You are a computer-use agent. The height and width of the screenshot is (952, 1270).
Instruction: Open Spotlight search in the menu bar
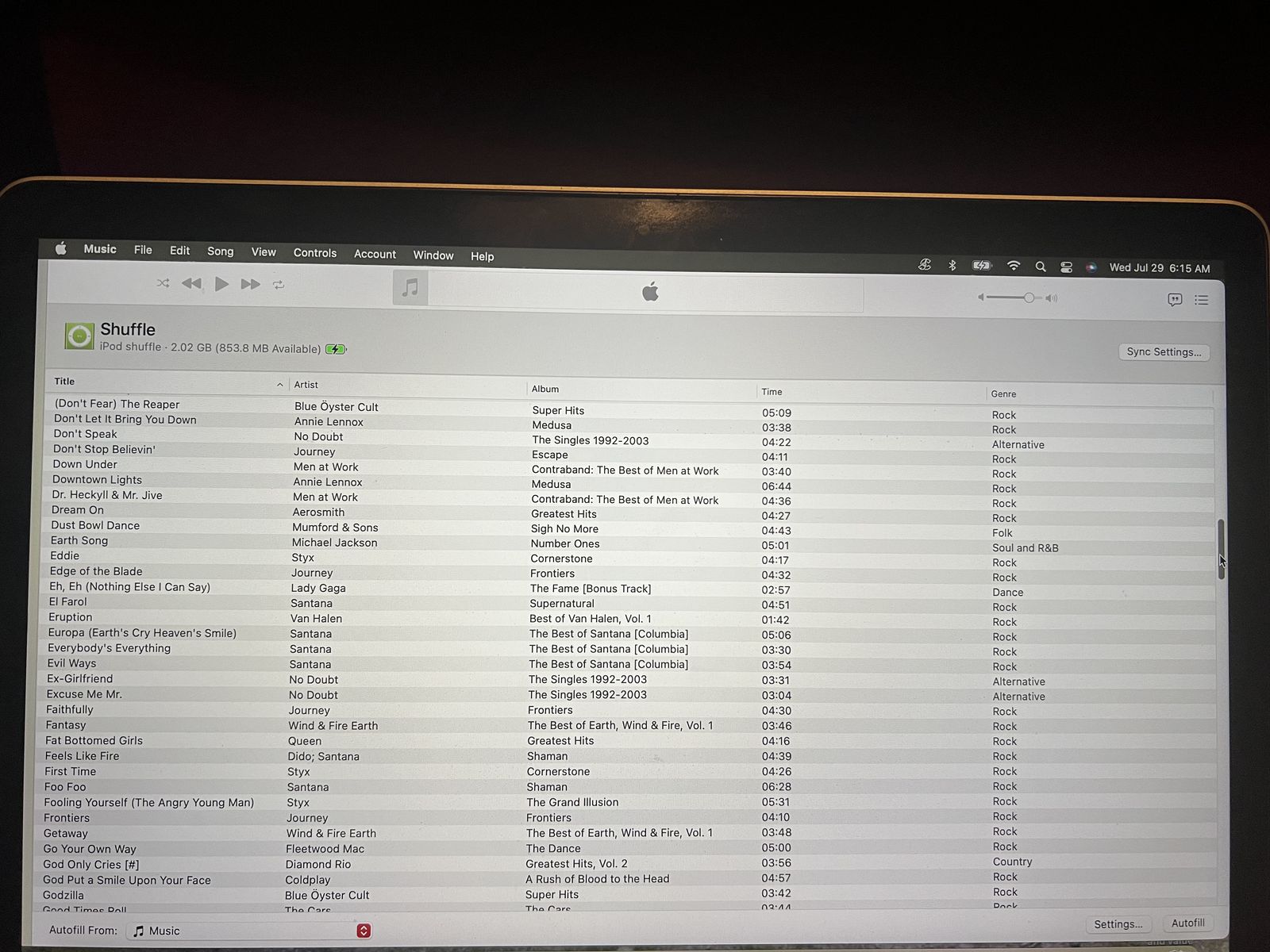click(x=1041, y=267)
